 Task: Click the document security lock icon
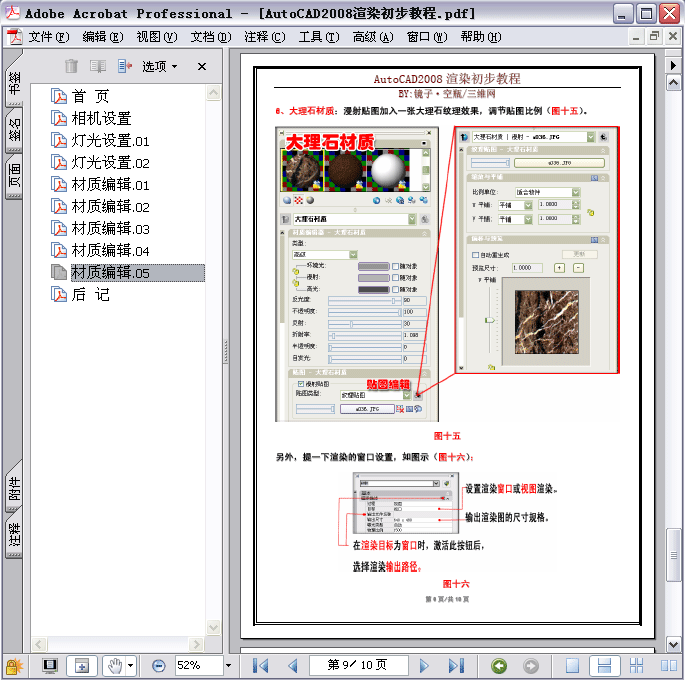point(14,666)
